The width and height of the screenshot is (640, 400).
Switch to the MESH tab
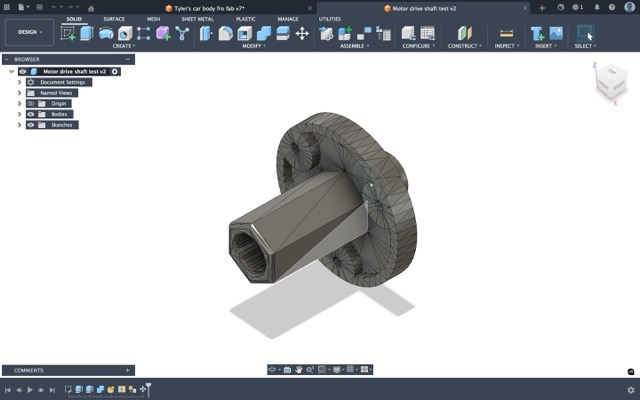pos(153,19)
